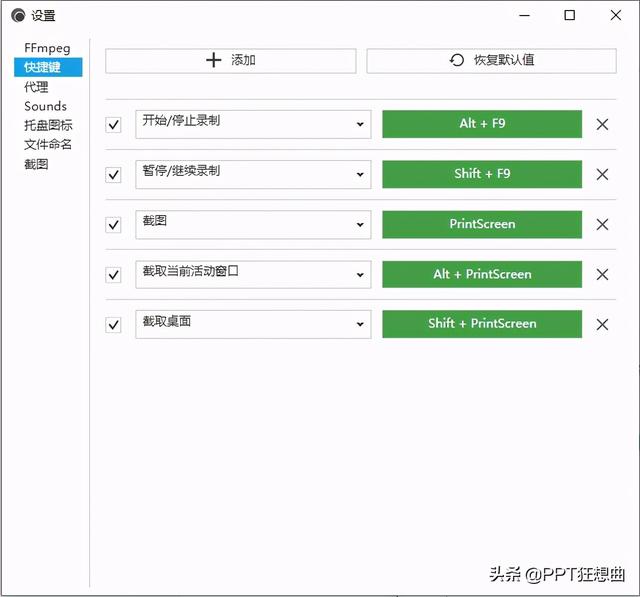Switch to the 代理 settings section
Image resolution: width=640 pixels, height=597 pixels.
(37, 87)
